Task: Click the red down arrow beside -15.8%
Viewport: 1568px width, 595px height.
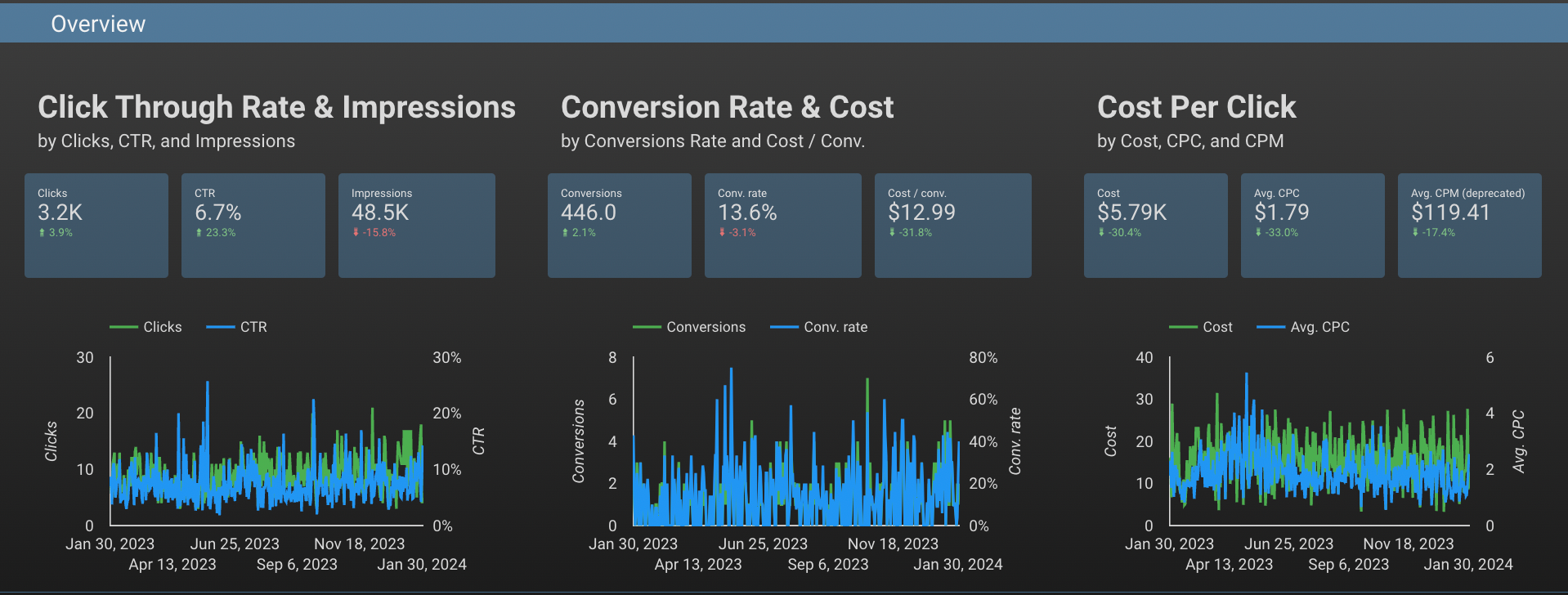Action: point(356,233)
